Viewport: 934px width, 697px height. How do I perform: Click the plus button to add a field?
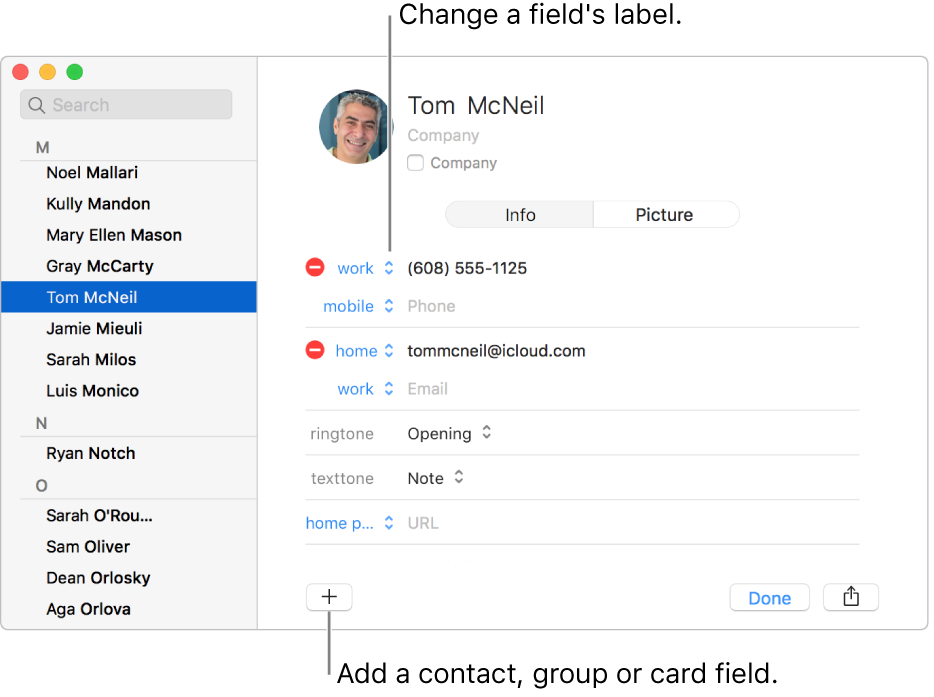pos(329,597)
